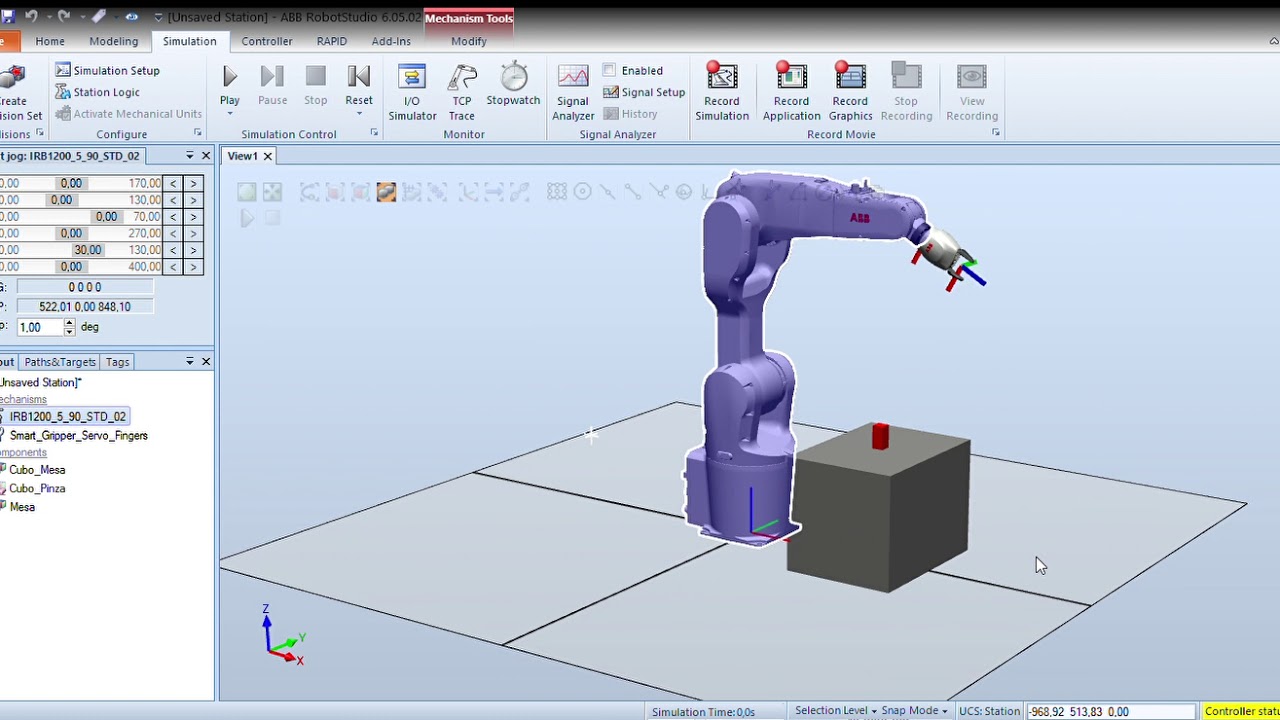Open the Stopwatch monitor
1280x720 pixels.
pos(513,84)
